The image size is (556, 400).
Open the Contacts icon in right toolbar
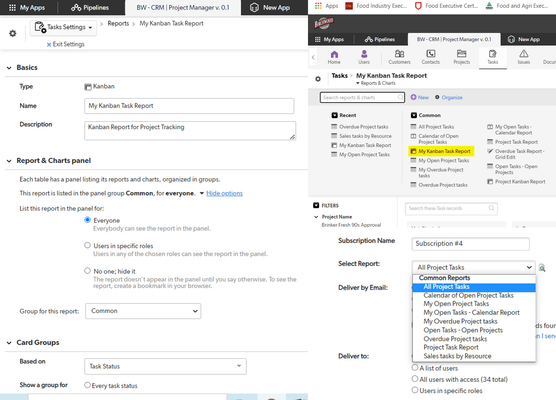click(430, 54)
